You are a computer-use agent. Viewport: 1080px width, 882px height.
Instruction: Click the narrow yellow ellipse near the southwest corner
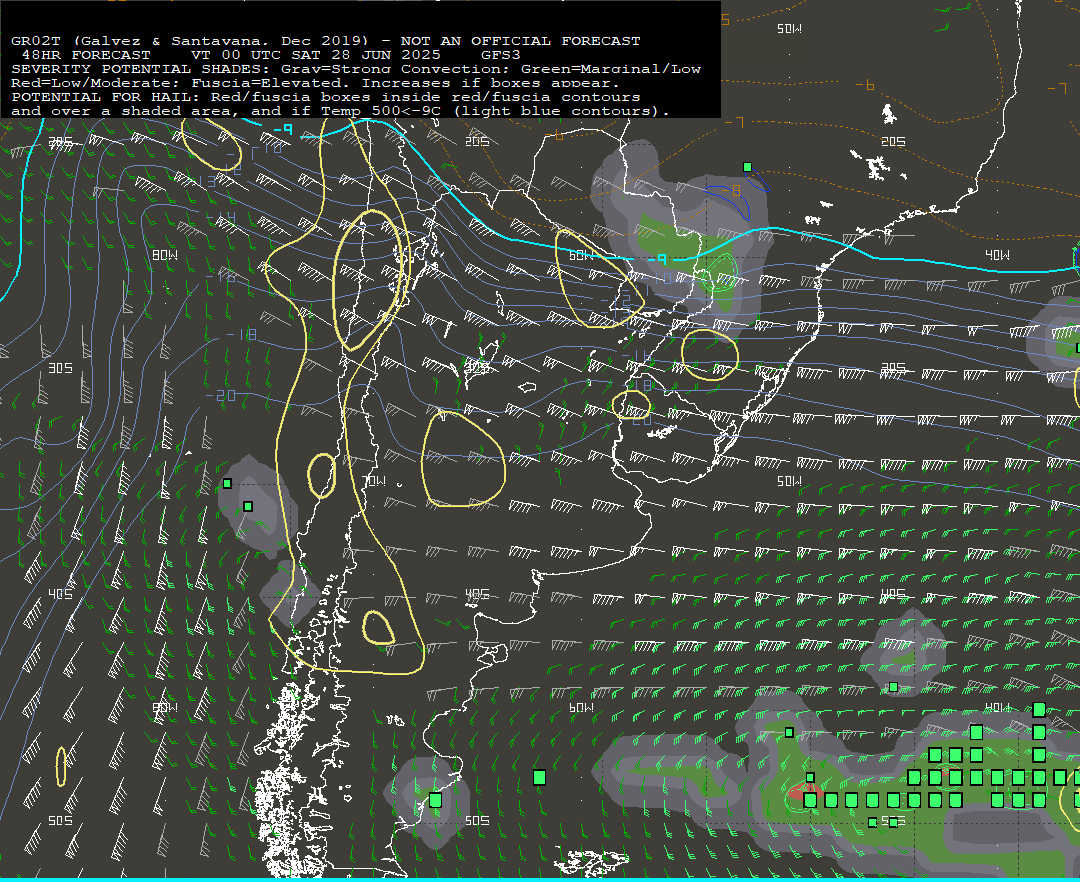tap(61, 766)
